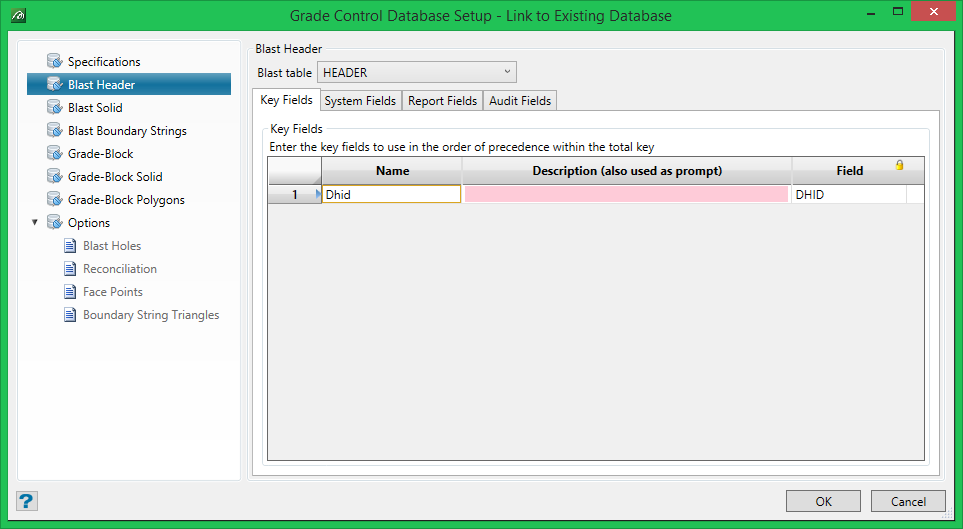
Task: Switch to the Audit Fields tab
Action: 520,101
